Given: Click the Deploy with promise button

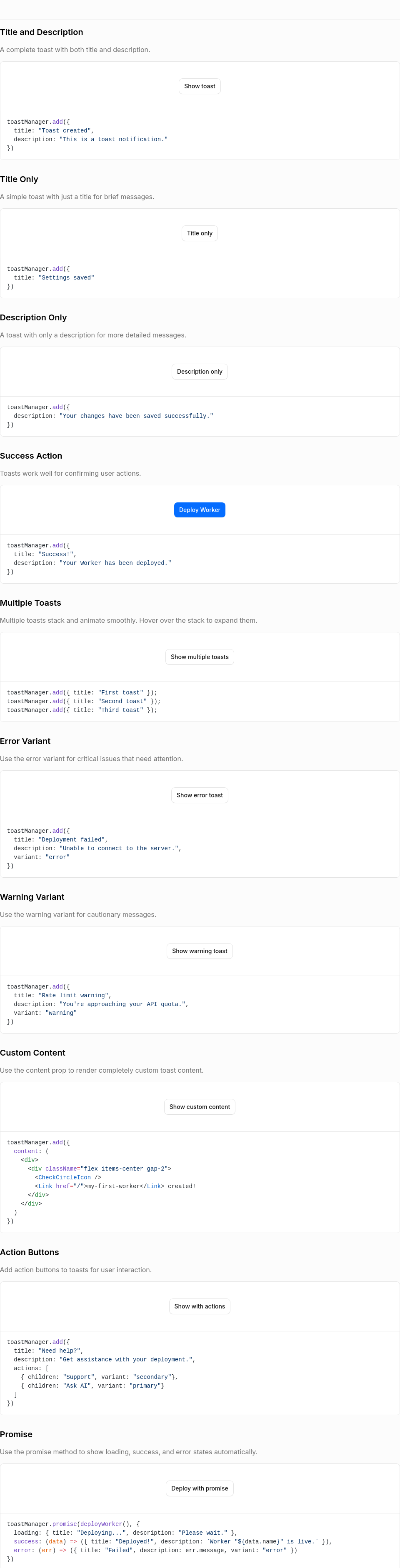Looking at the screenshot, I should (x=200, y=1488).
